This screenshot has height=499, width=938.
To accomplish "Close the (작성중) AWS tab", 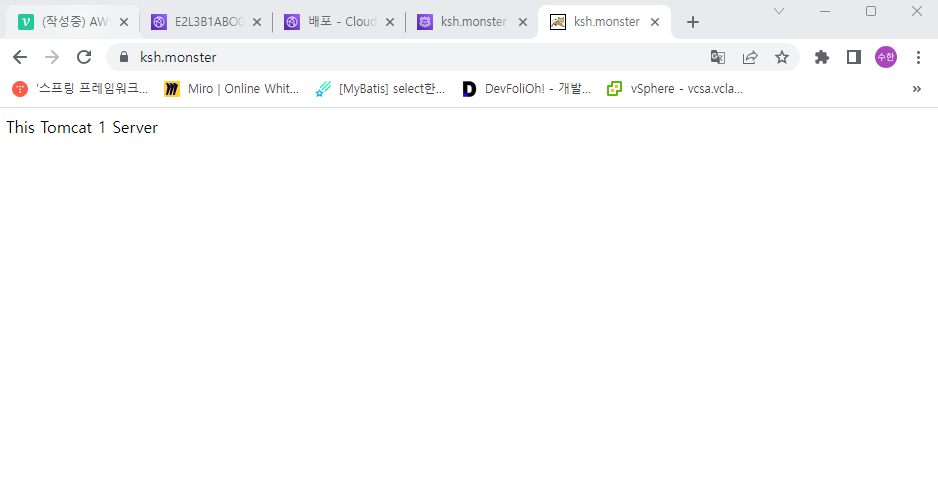I will tap(124, 22).
